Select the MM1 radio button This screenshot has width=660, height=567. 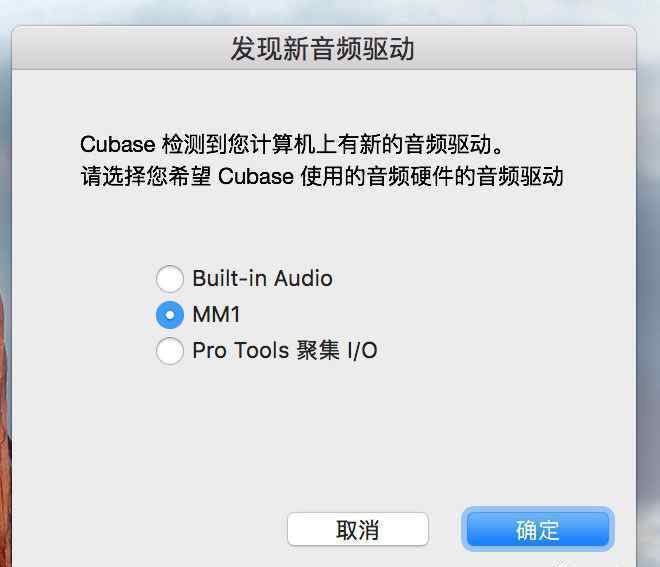[x=170, y=315]
